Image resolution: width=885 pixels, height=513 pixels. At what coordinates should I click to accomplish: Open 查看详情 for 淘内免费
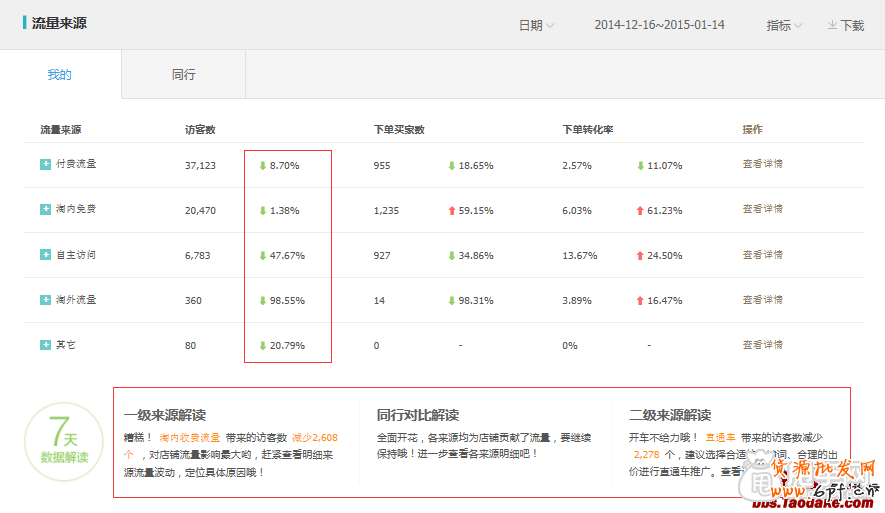763,209
